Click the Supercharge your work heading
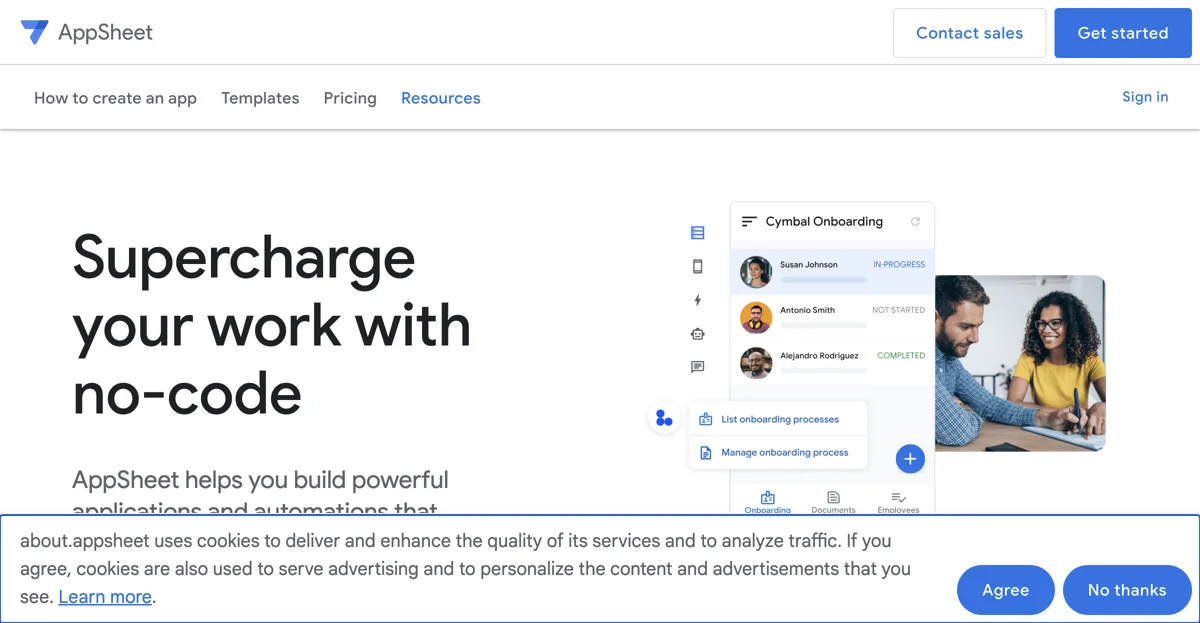This screenshot has width=1200, height=623. coord(272,324)
